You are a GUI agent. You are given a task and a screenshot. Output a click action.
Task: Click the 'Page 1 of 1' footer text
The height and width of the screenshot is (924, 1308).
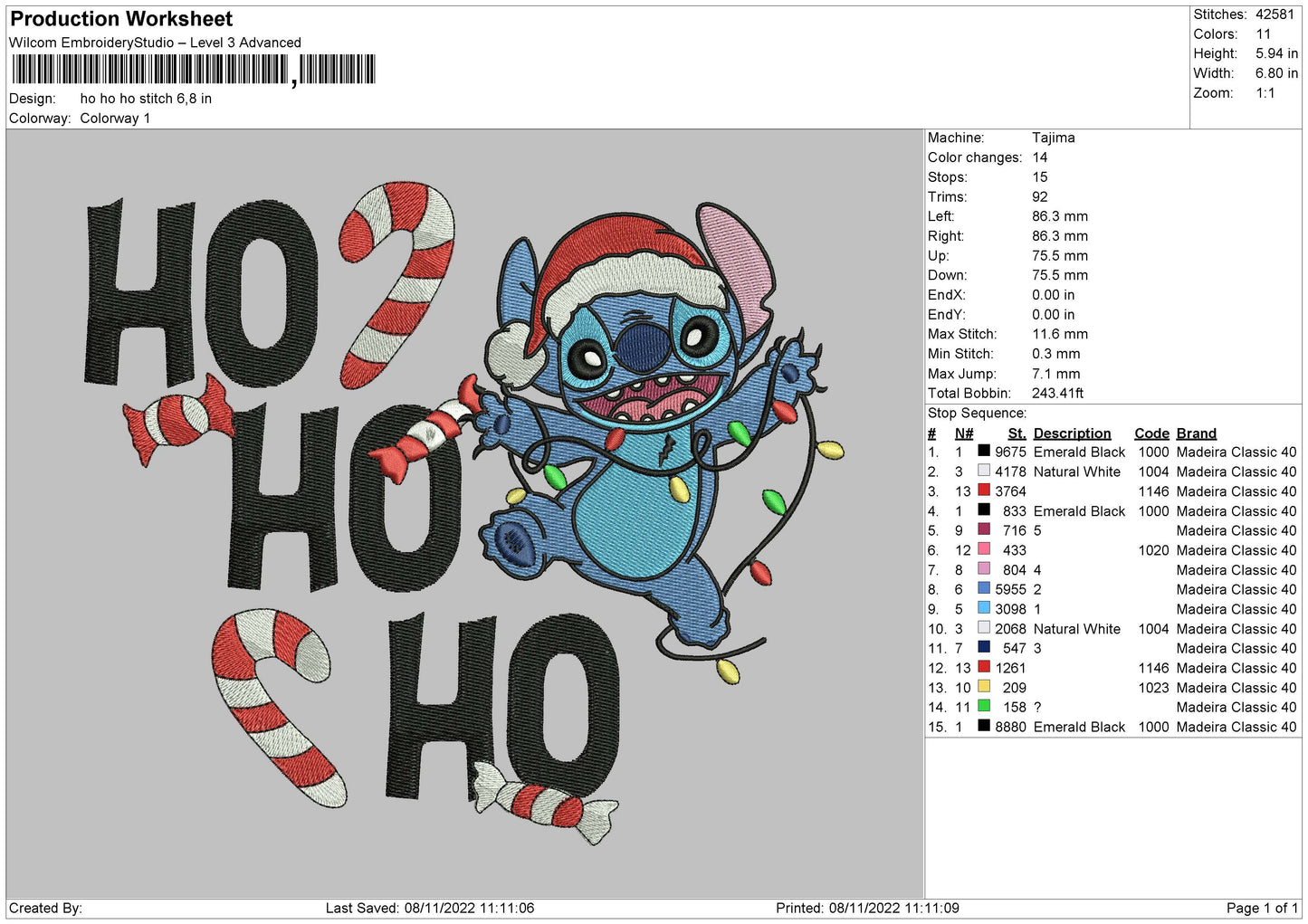[x=1262, y=909]
